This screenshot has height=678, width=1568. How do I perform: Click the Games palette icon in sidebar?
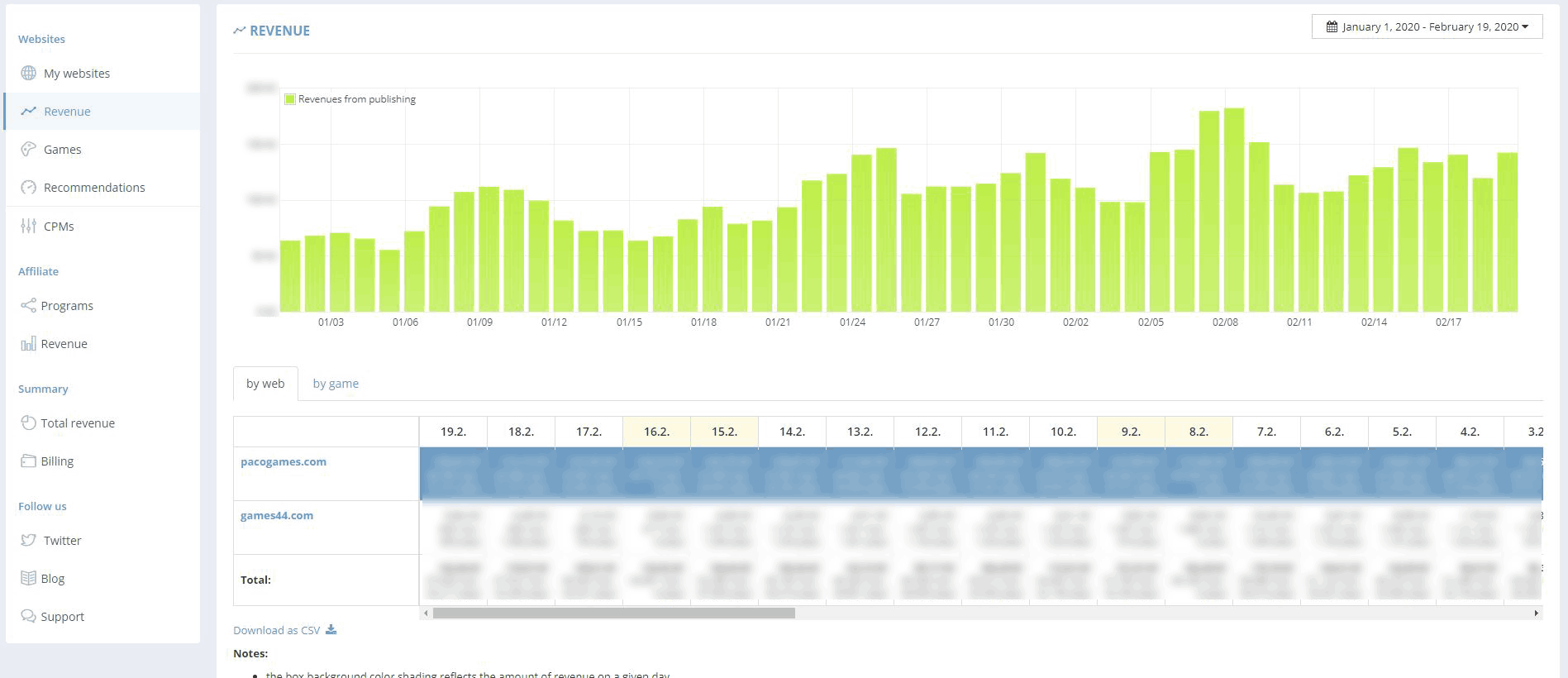click(28, 149)
